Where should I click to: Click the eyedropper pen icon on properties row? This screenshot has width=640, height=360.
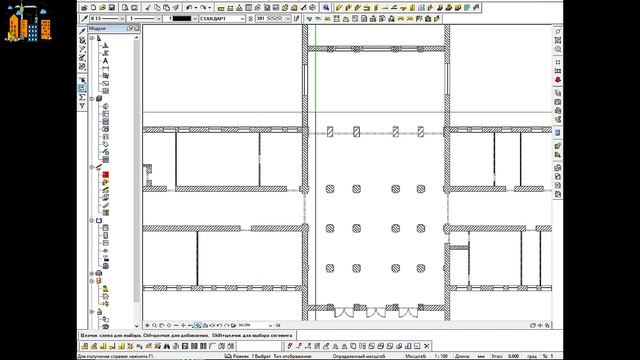[84, 18]
